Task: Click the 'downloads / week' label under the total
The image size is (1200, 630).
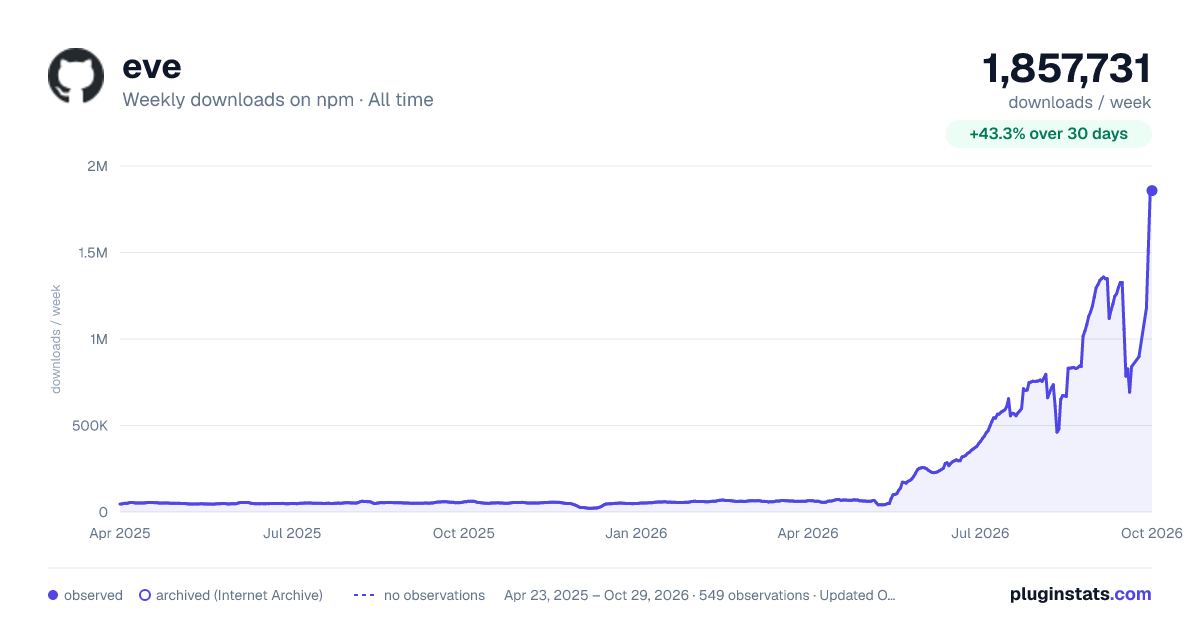Action: point(1080,102)
